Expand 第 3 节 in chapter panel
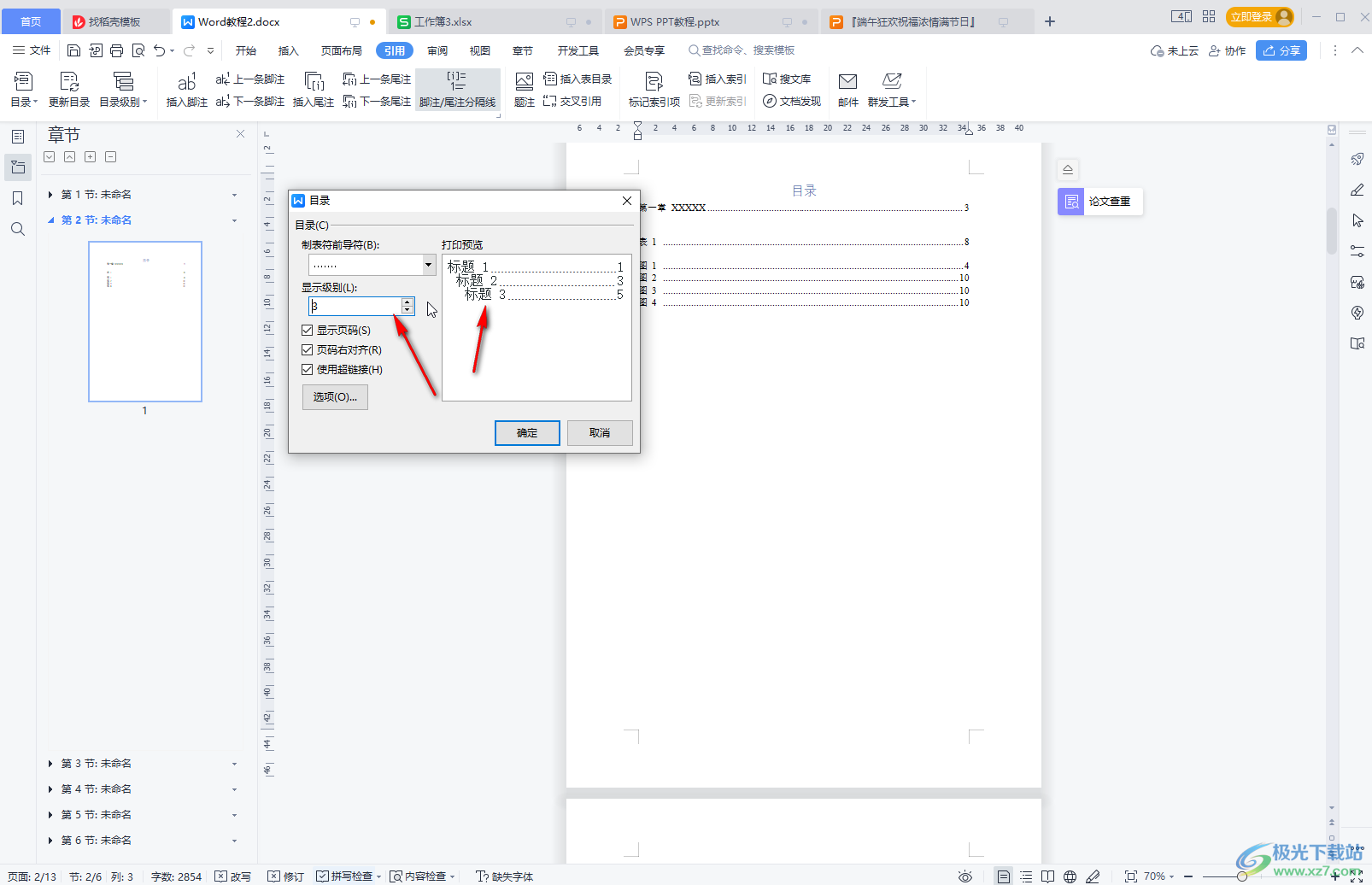 pyautogui.click(x=50, y=764)
